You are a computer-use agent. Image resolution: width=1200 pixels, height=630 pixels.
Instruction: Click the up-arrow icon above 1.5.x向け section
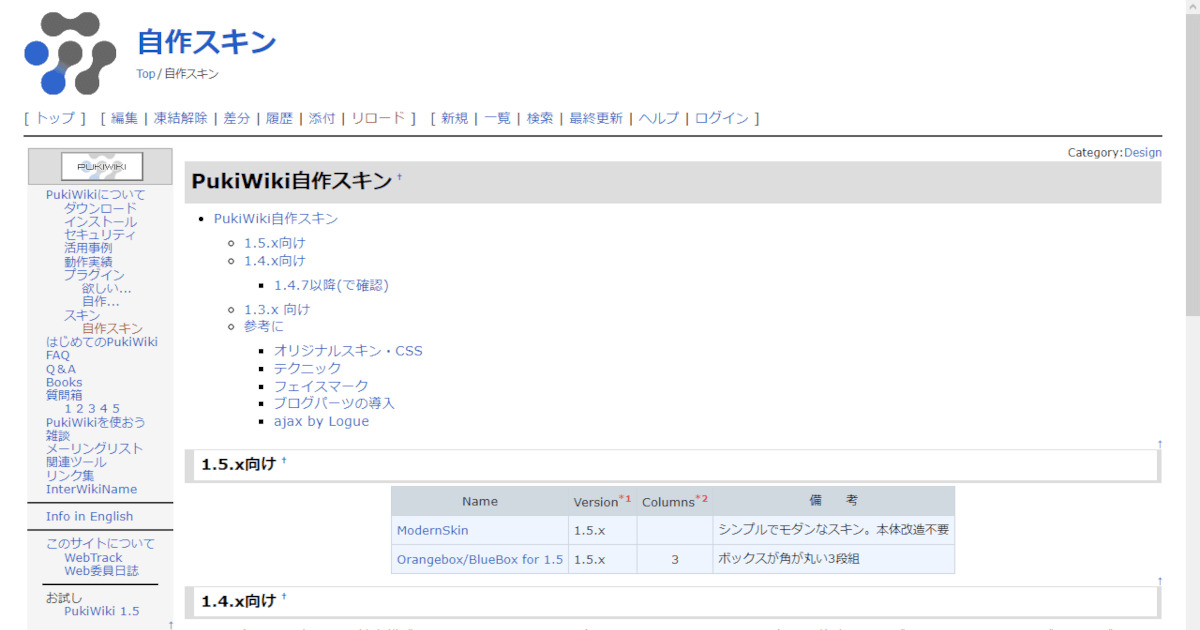pos(1159,444)
